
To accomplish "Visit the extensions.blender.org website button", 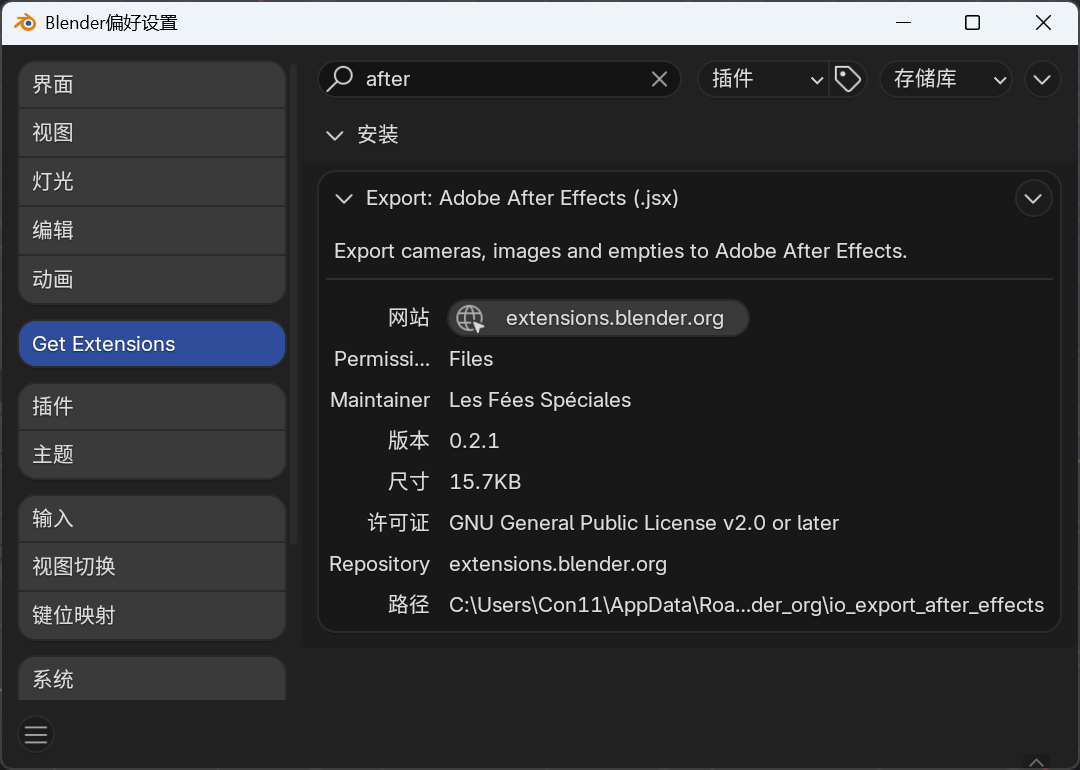I will (x=598, y=318).
